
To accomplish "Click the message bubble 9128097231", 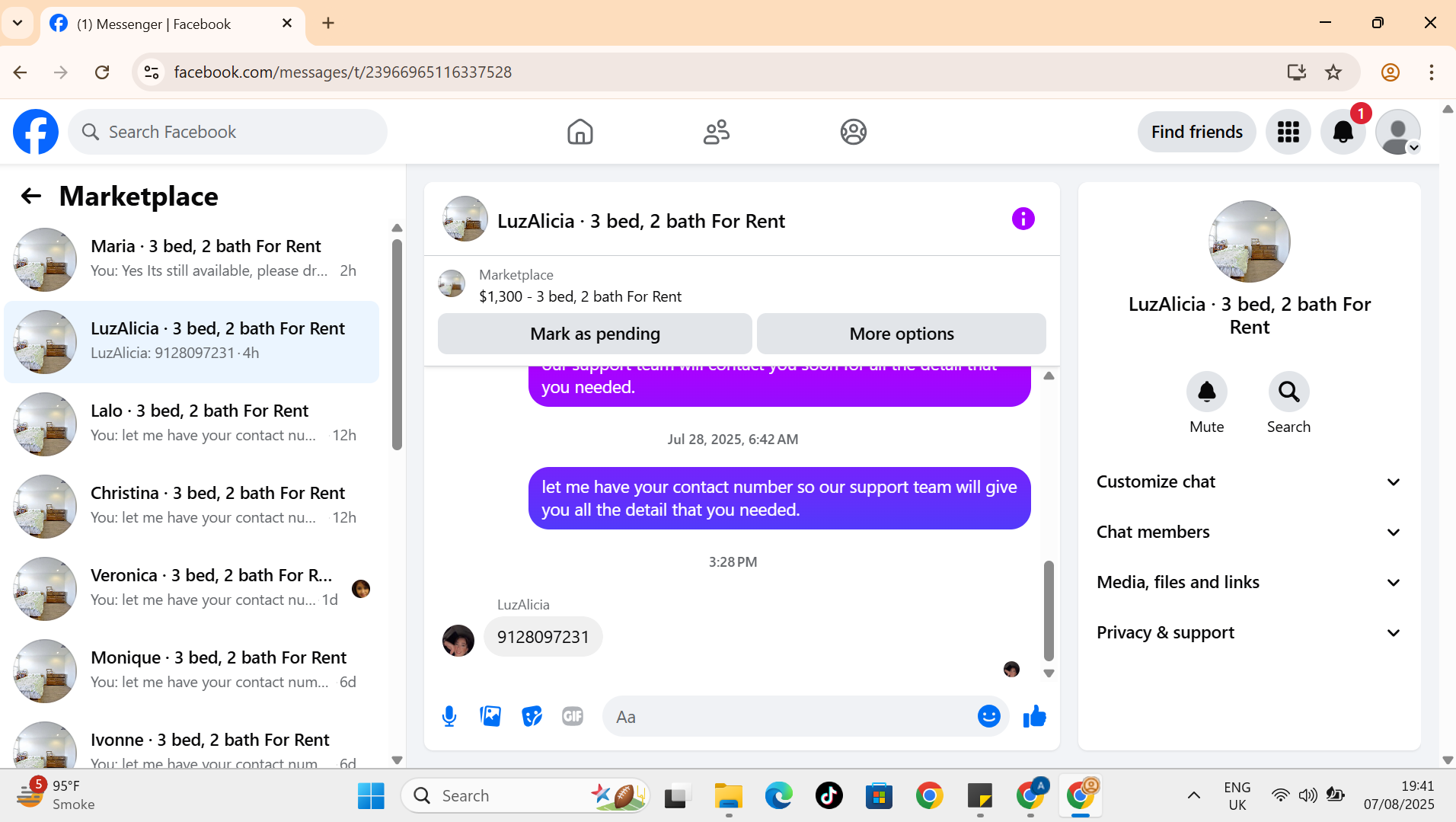I will (x=543, y=637).
